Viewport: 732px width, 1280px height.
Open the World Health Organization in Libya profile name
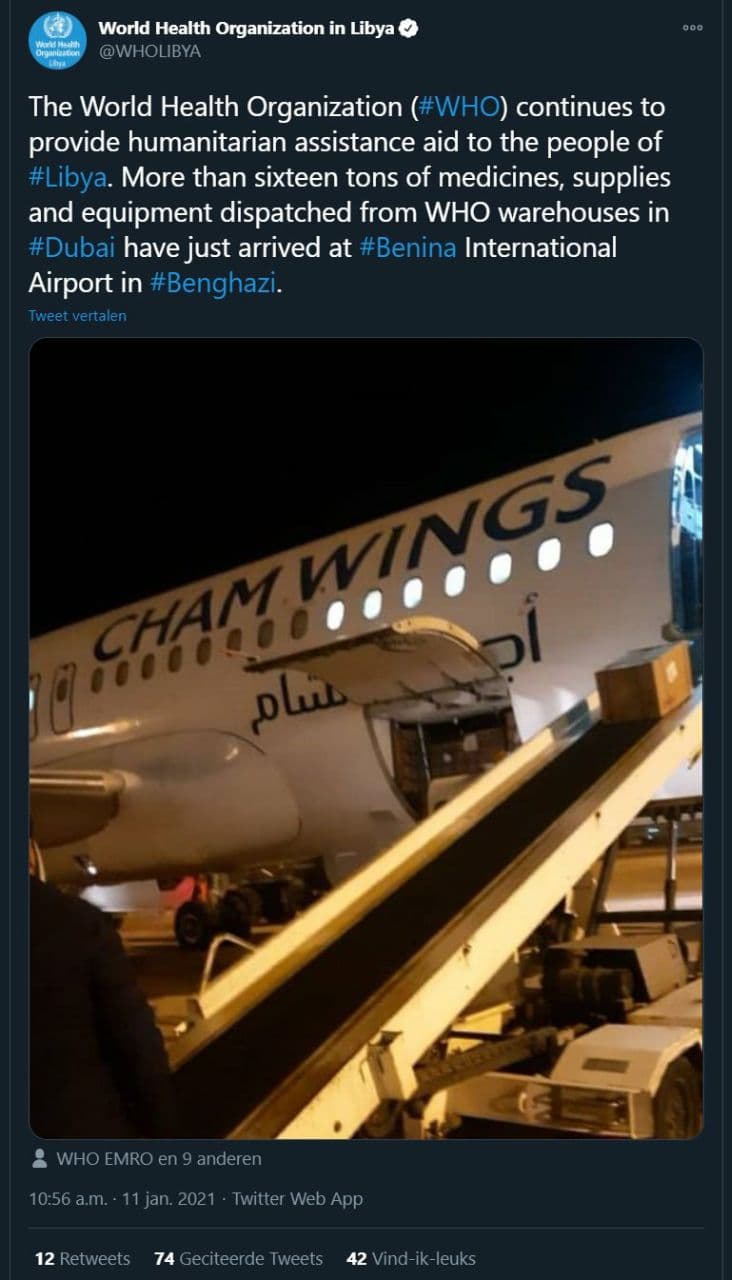coord(245,29)
